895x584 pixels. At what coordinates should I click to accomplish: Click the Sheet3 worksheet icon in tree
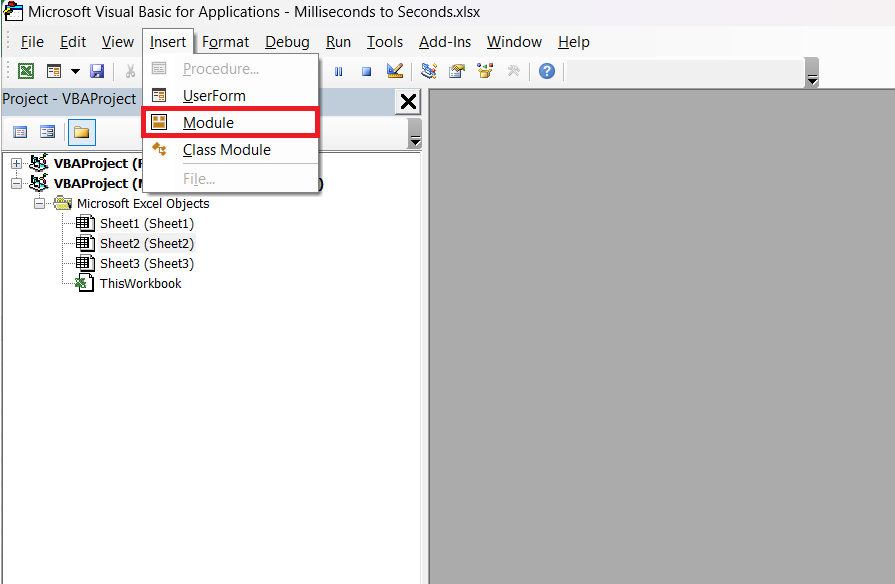(x=85, y=263)
